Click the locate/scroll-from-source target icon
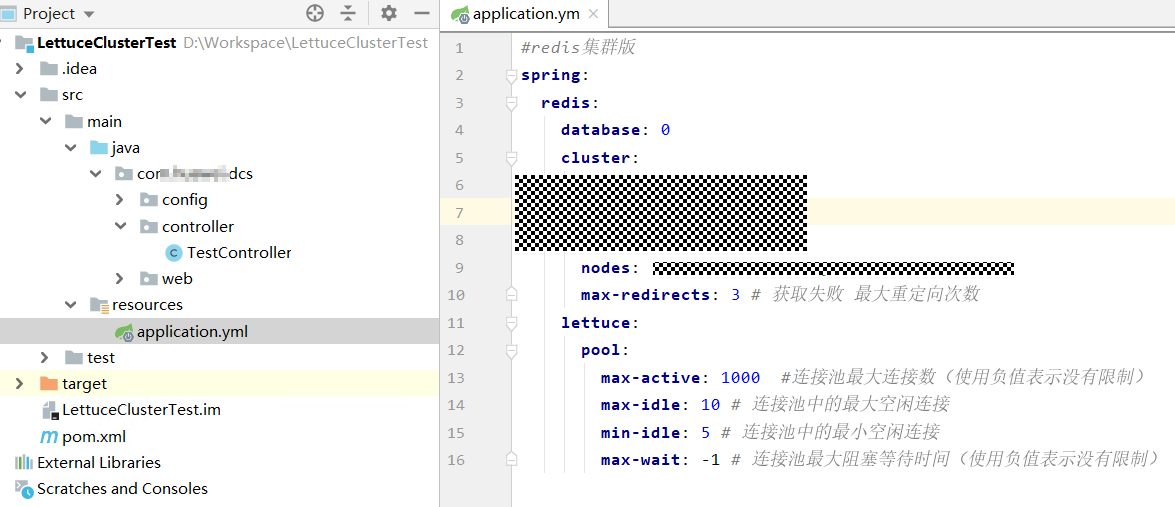The height and width of the screenshot is (507, 1175). pos(315,13)
